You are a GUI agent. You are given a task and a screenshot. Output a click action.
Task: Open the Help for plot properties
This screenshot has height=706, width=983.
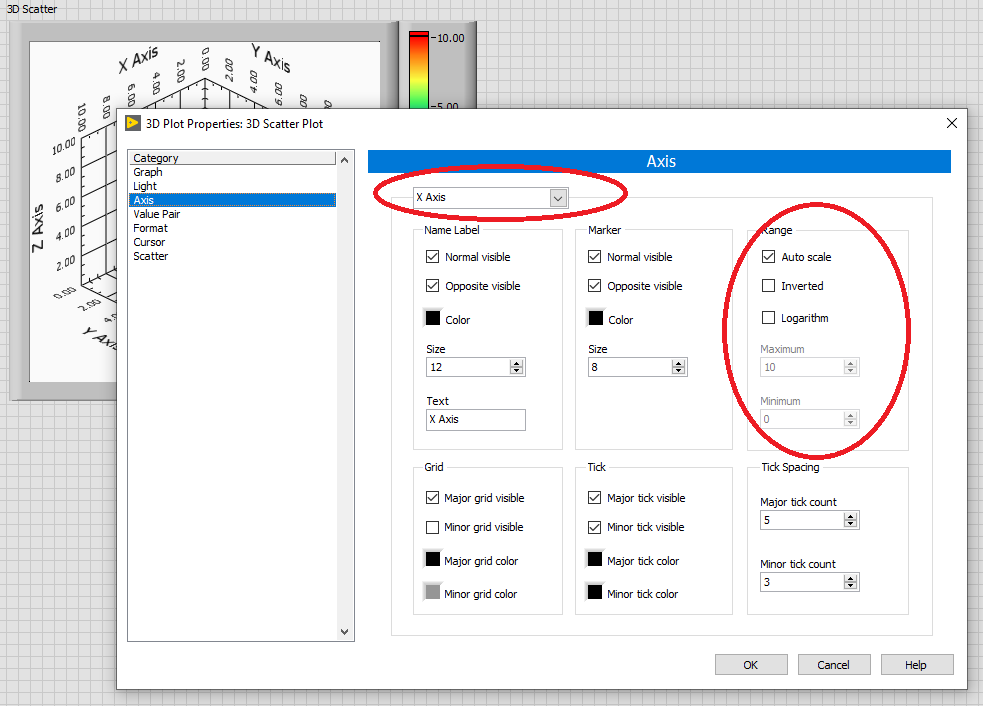click(916, 664)
